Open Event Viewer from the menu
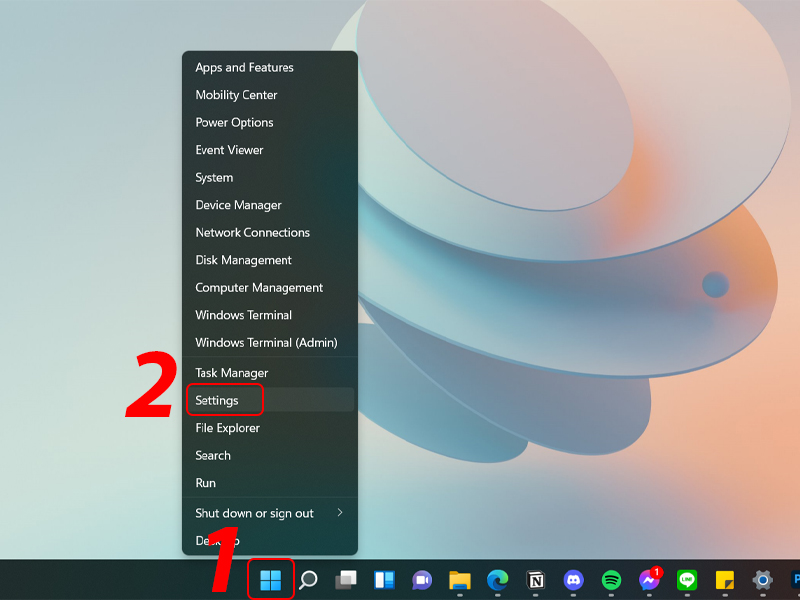The width and height of the screenshot is (800, 600). (269, 150)
